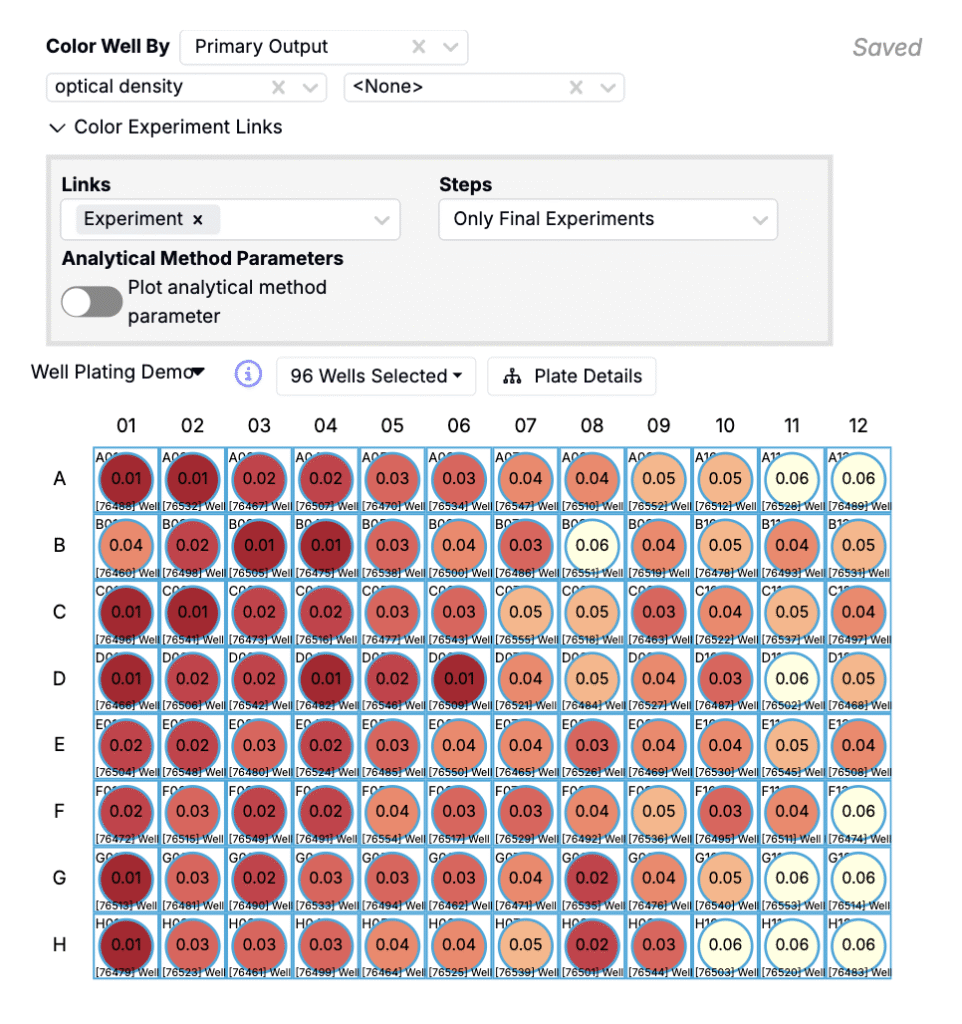Expand the optical density dropdown
The image size is (962, 1024).
[309, 88]
